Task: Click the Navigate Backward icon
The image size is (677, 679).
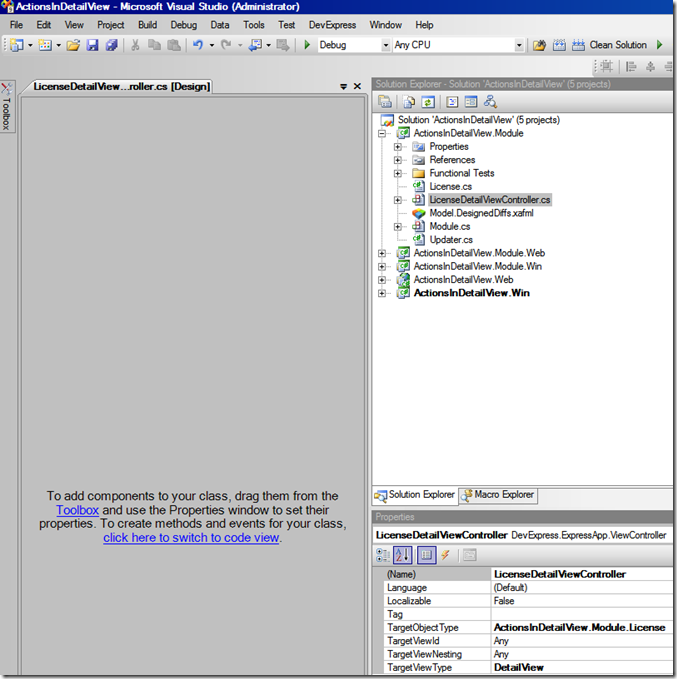Action: coord(255,45)
